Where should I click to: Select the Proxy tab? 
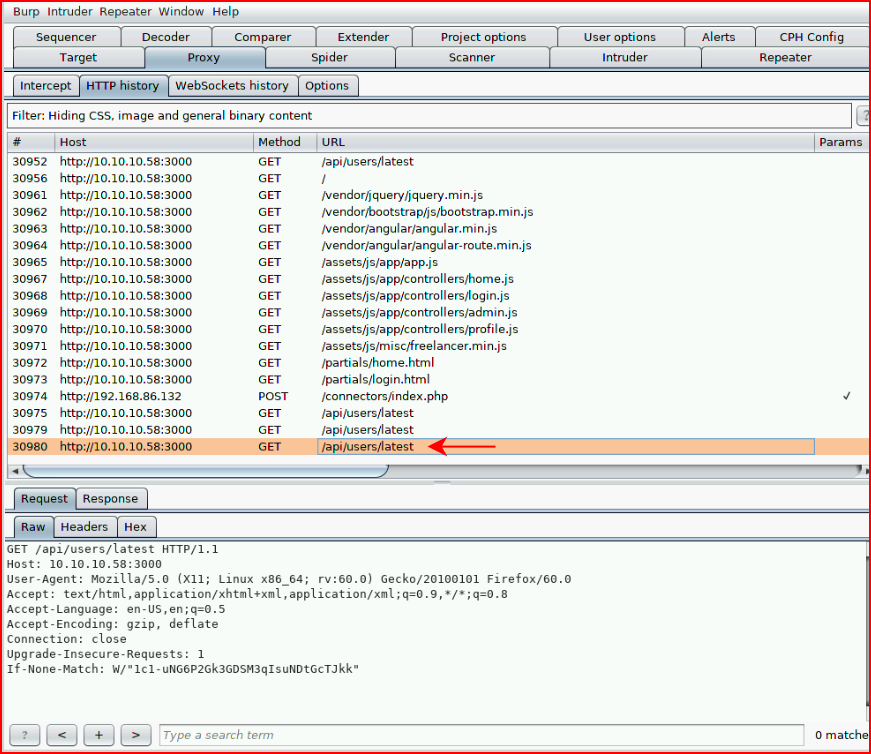[x=204, y=58]
